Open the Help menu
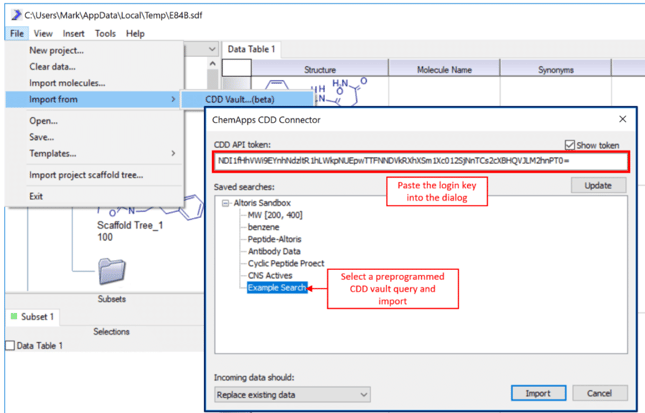The width and height of the screenshot is (645, 413). pyautogui.click(x=135, y=34)
